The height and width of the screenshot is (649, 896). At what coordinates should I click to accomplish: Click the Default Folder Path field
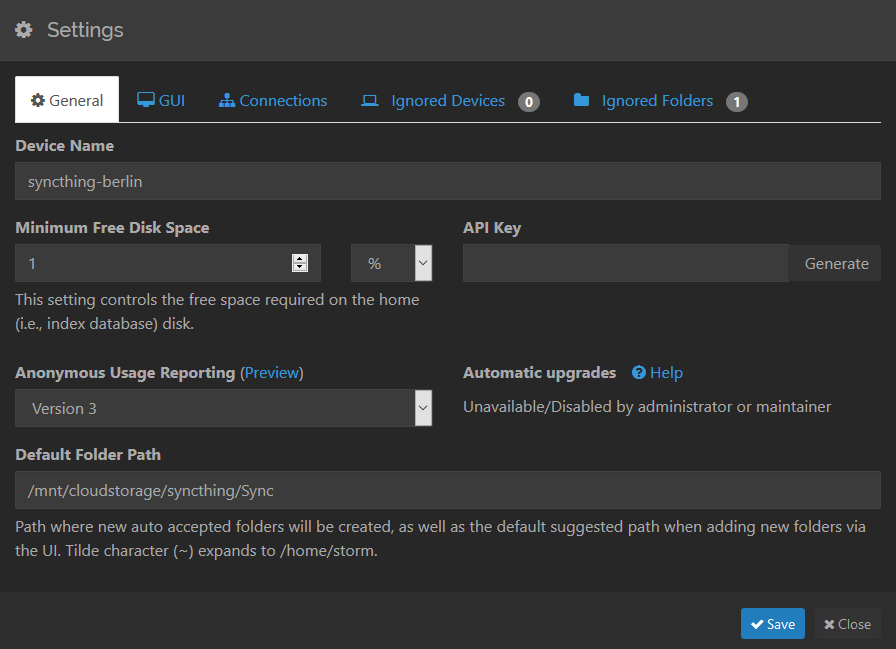[448, 490]
